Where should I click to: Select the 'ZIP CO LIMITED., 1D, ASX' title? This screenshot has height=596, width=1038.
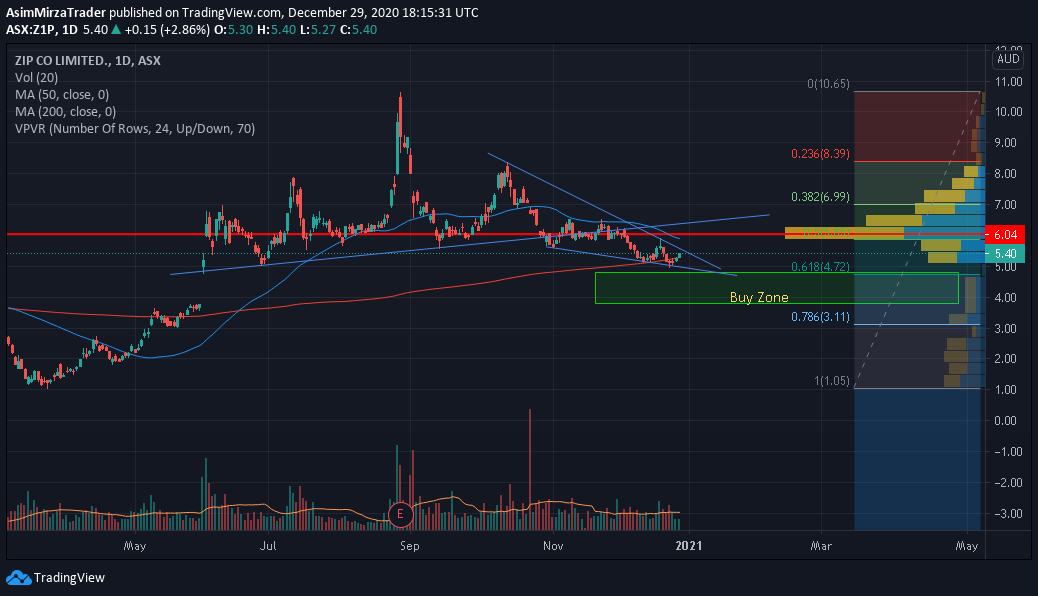point(87,60)
